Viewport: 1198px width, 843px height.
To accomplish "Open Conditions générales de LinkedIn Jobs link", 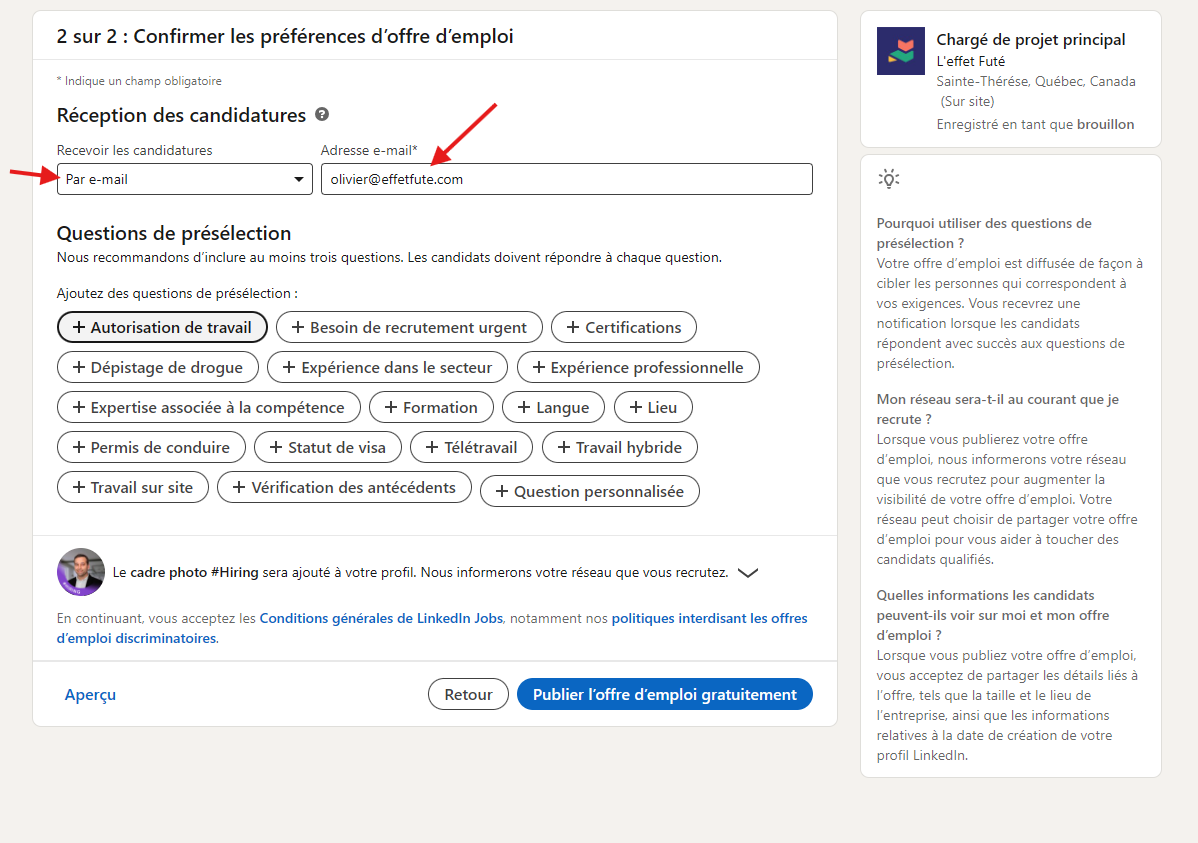I will pyautogui.click(x=381, y=618).
